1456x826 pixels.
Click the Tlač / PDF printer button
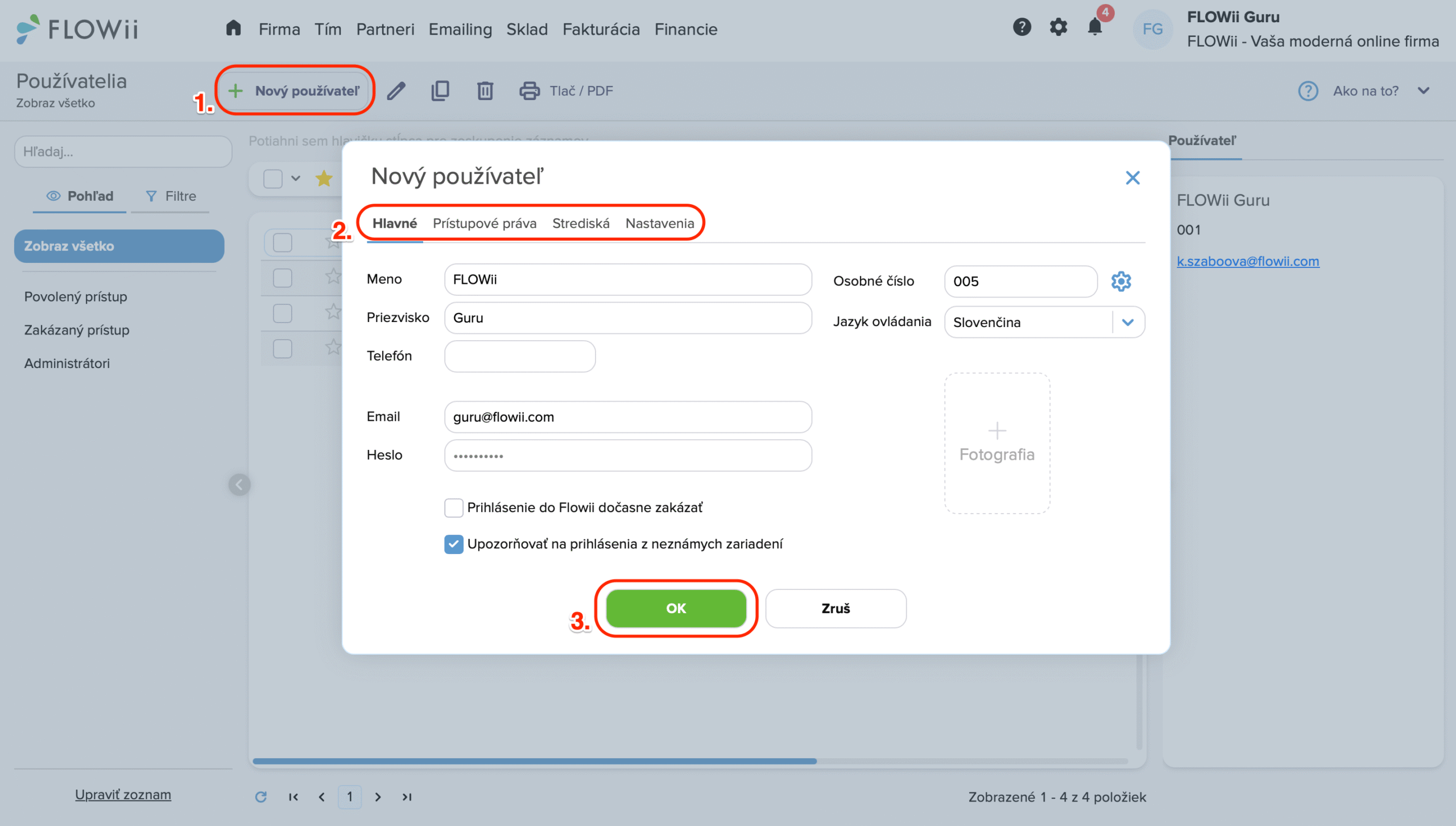[x=566, y=91]
